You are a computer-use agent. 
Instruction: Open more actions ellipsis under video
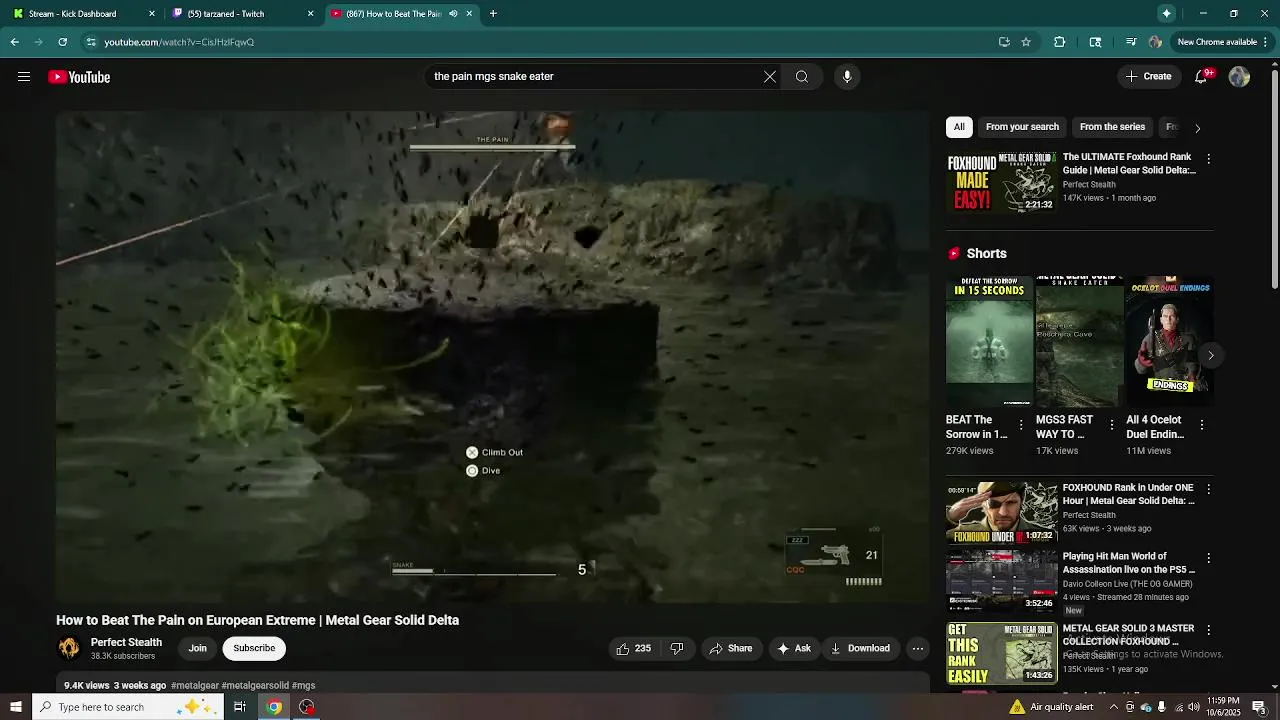(917, 649)
